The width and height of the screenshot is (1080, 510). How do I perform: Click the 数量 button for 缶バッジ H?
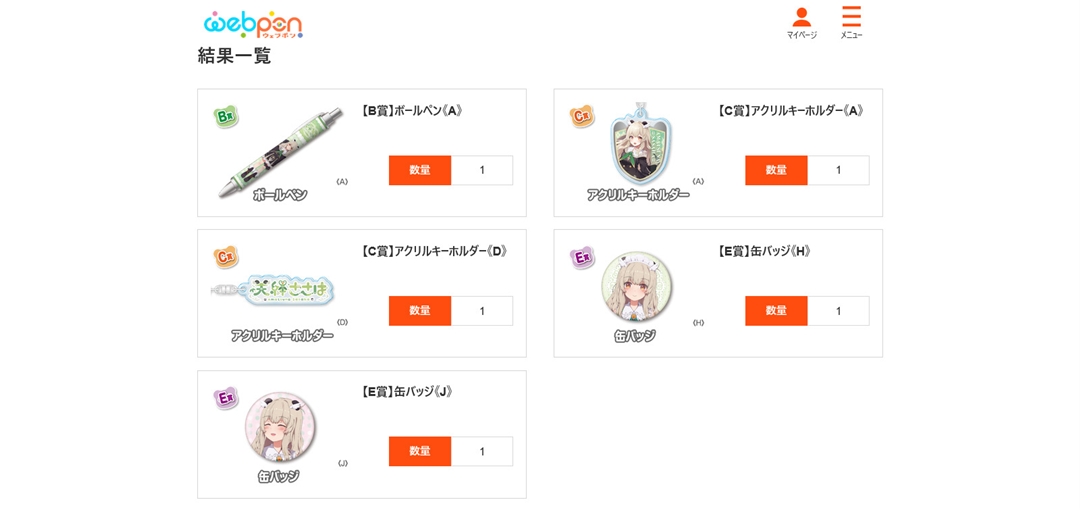(x=776, y=311)
